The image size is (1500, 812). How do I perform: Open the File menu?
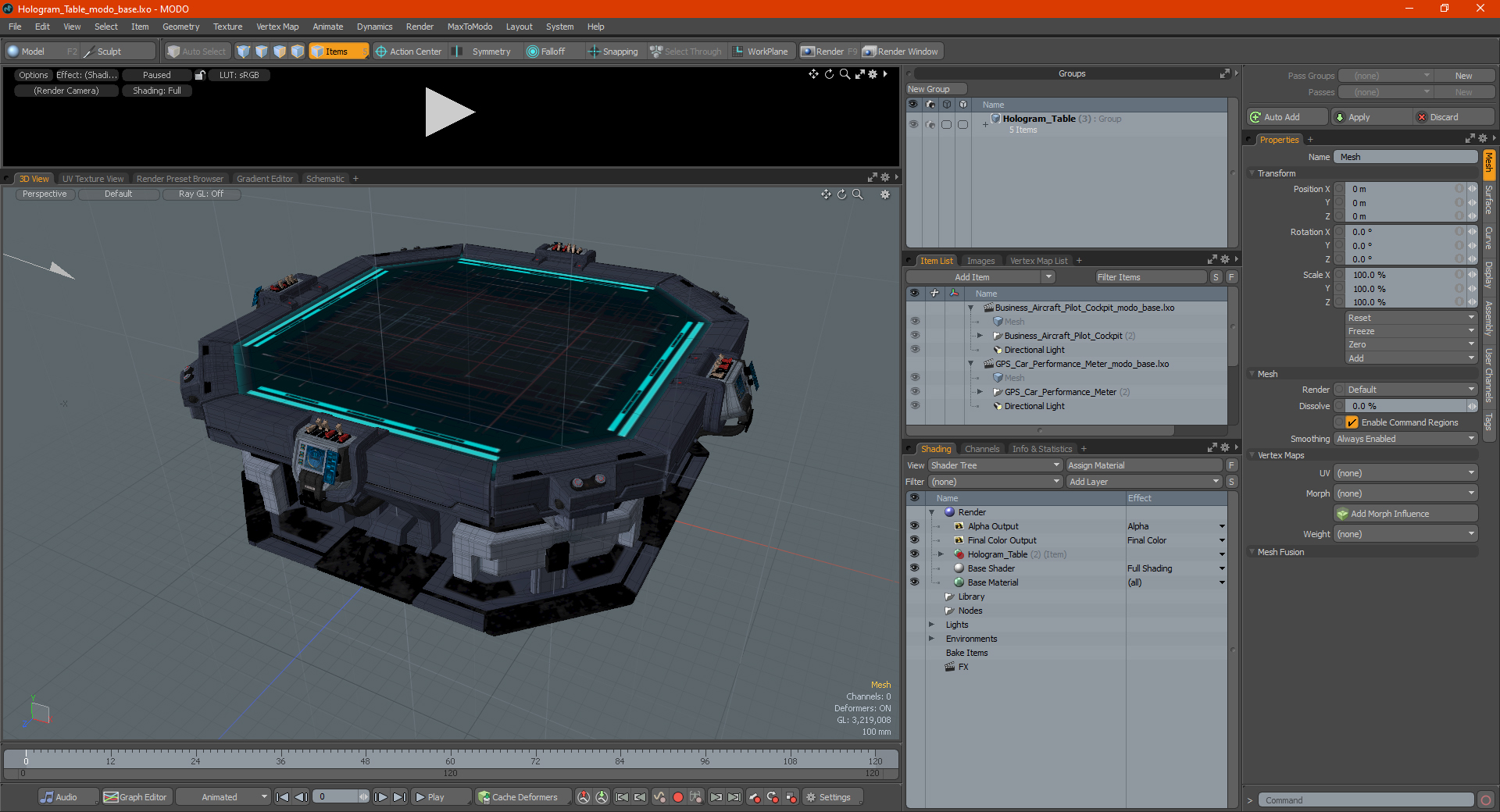(x=15, y=27)
